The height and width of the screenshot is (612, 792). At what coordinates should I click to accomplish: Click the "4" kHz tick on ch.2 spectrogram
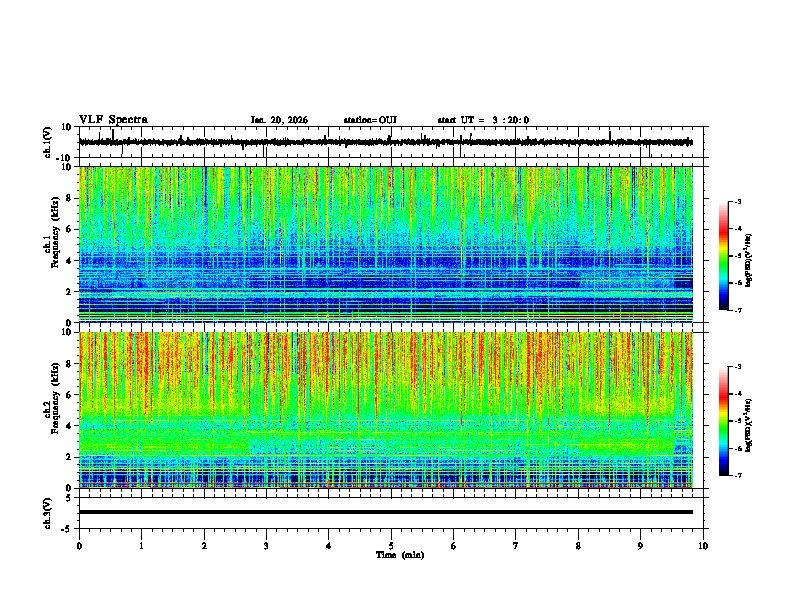coord(69,426)
